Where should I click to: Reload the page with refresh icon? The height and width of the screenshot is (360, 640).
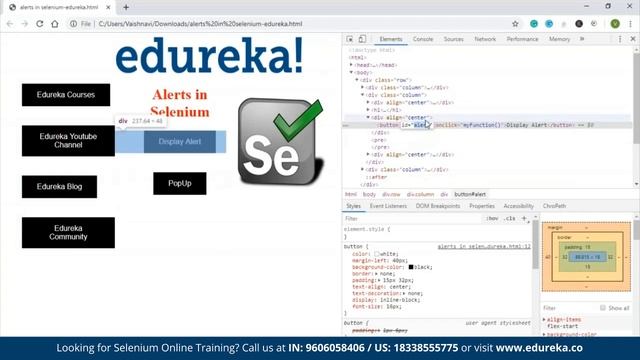click(40, 24)
